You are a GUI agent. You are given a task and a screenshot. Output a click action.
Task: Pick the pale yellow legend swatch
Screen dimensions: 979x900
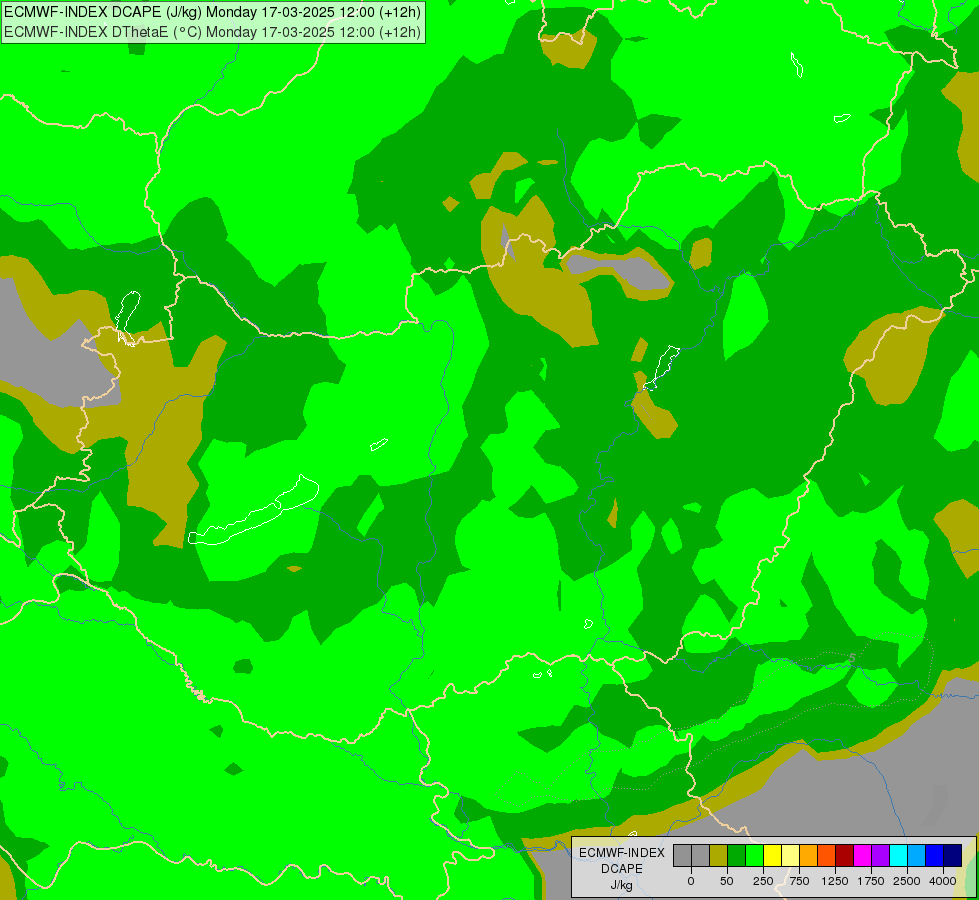[790, 855]
